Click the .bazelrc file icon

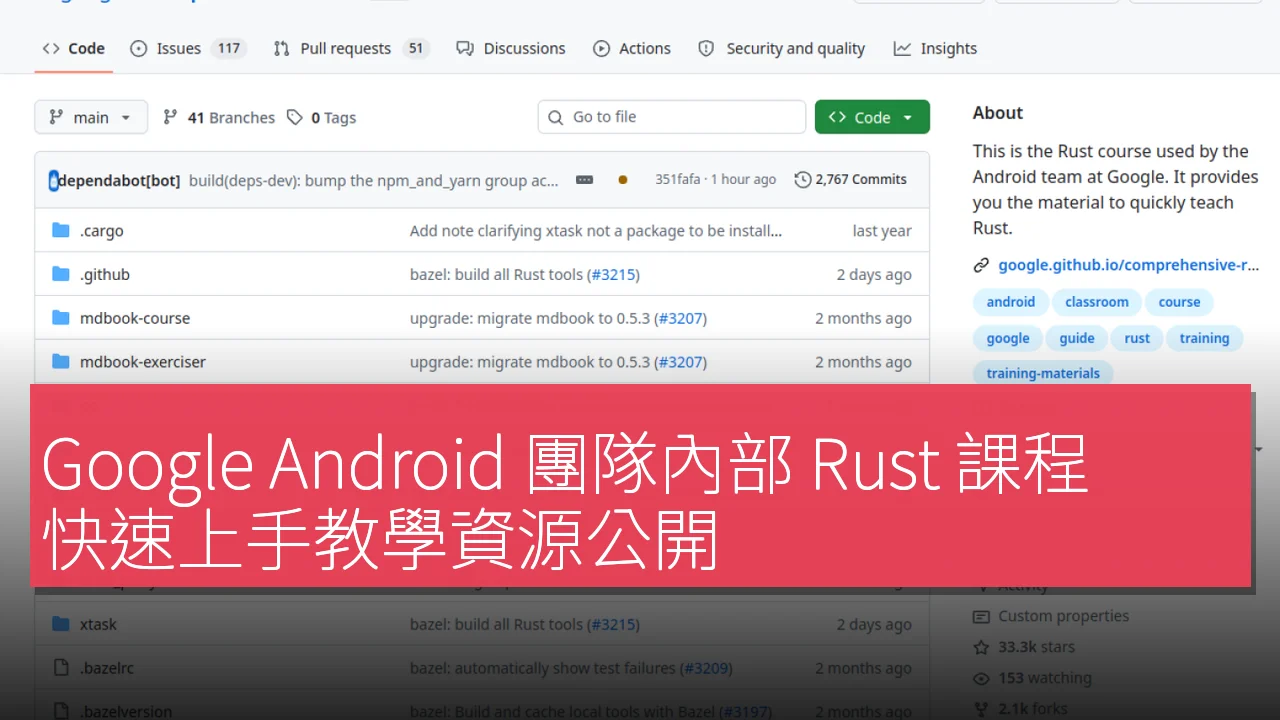tap(60, 668)
